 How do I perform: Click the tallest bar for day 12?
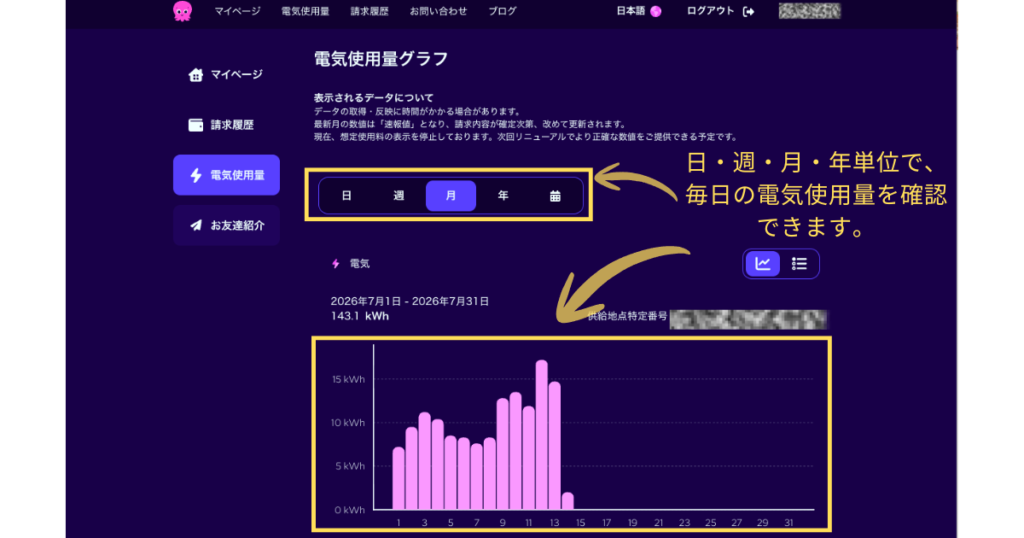541,435
